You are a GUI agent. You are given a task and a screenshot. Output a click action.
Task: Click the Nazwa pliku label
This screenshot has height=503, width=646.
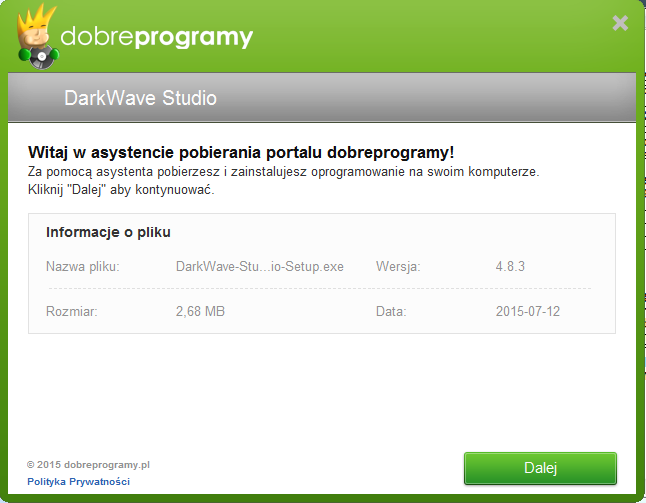[x=82, y=267]
